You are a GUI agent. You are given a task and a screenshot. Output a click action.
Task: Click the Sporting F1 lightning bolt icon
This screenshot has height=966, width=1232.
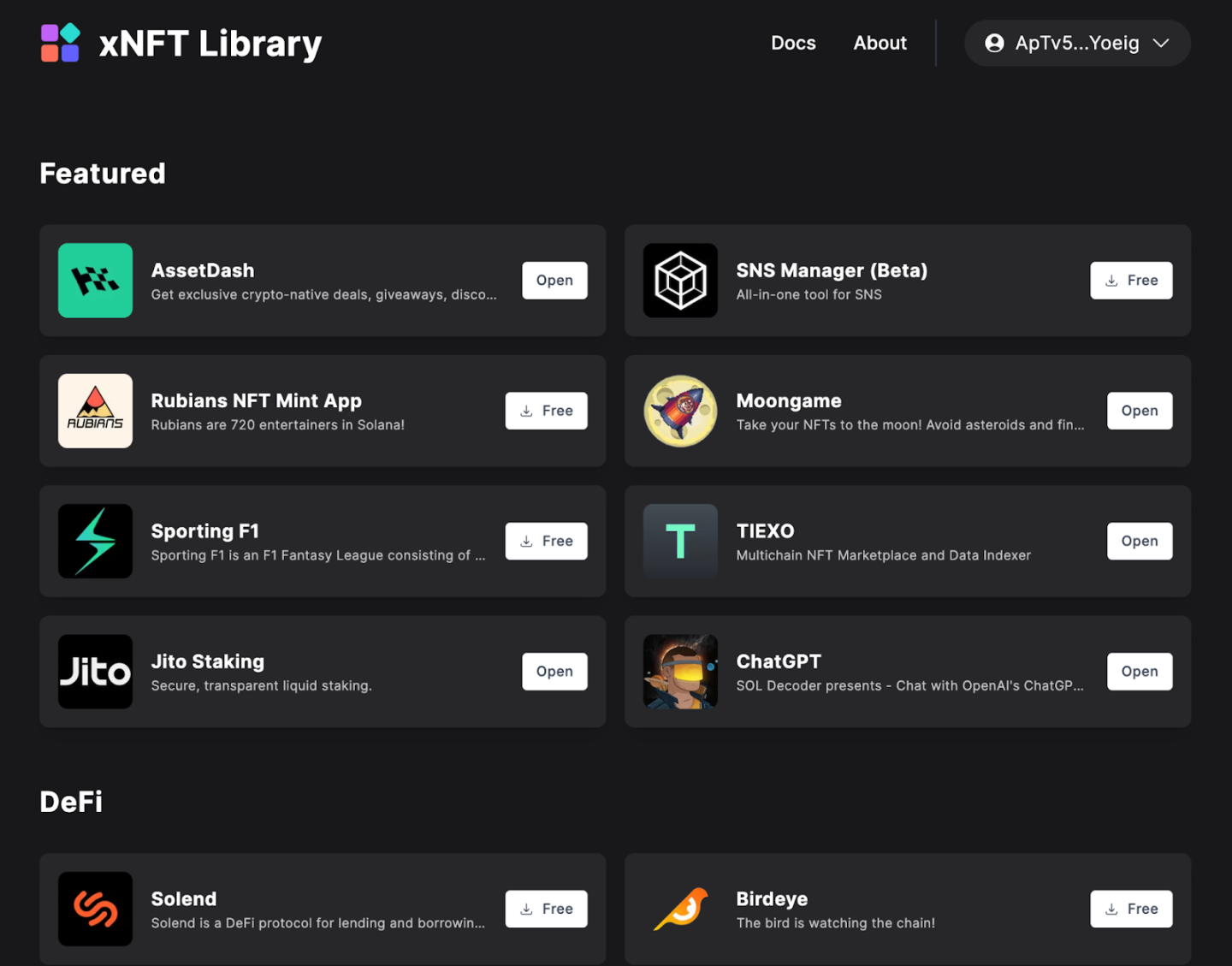click(x=95, y=542)
